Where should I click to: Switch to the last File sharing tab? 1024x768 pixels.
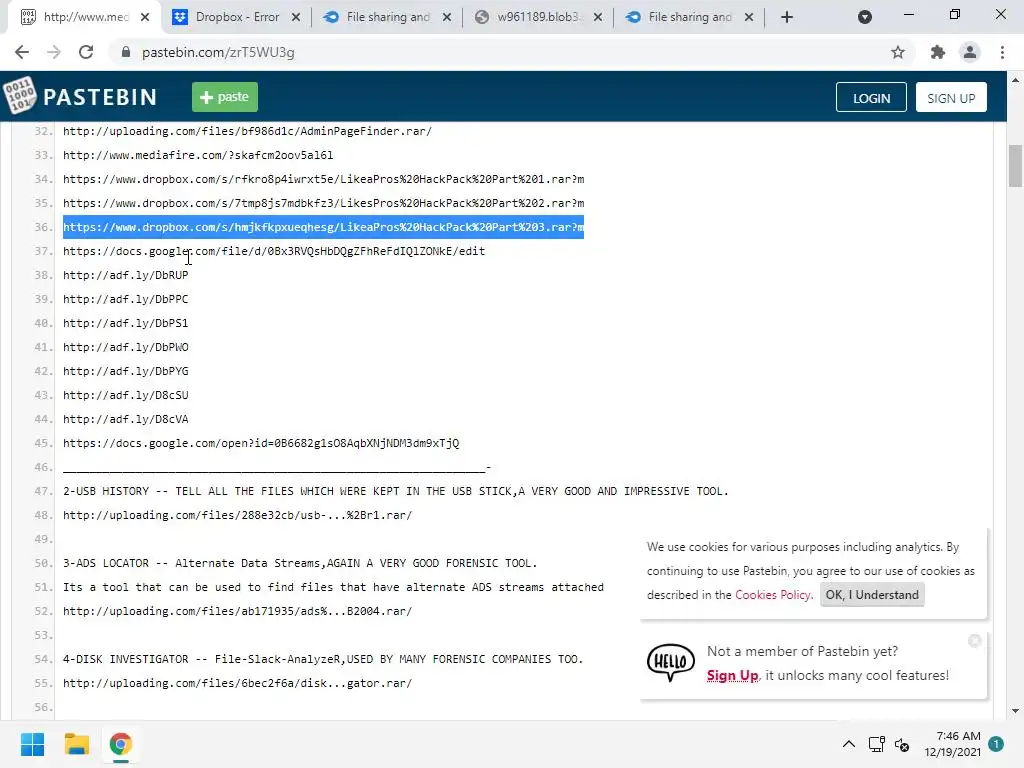coord(690,17)
